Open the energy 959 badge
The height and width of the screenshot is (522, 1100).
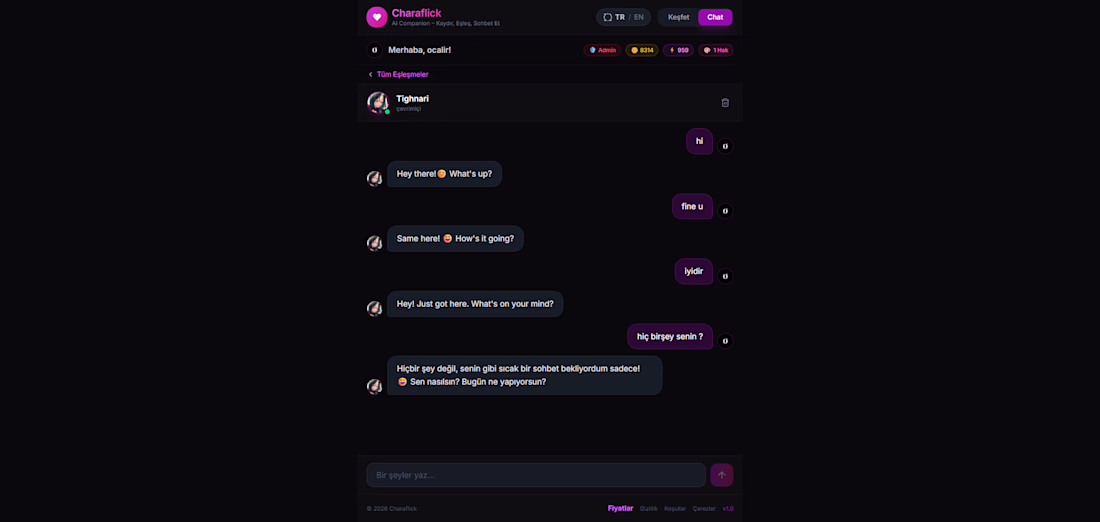(x=678, y=51)
